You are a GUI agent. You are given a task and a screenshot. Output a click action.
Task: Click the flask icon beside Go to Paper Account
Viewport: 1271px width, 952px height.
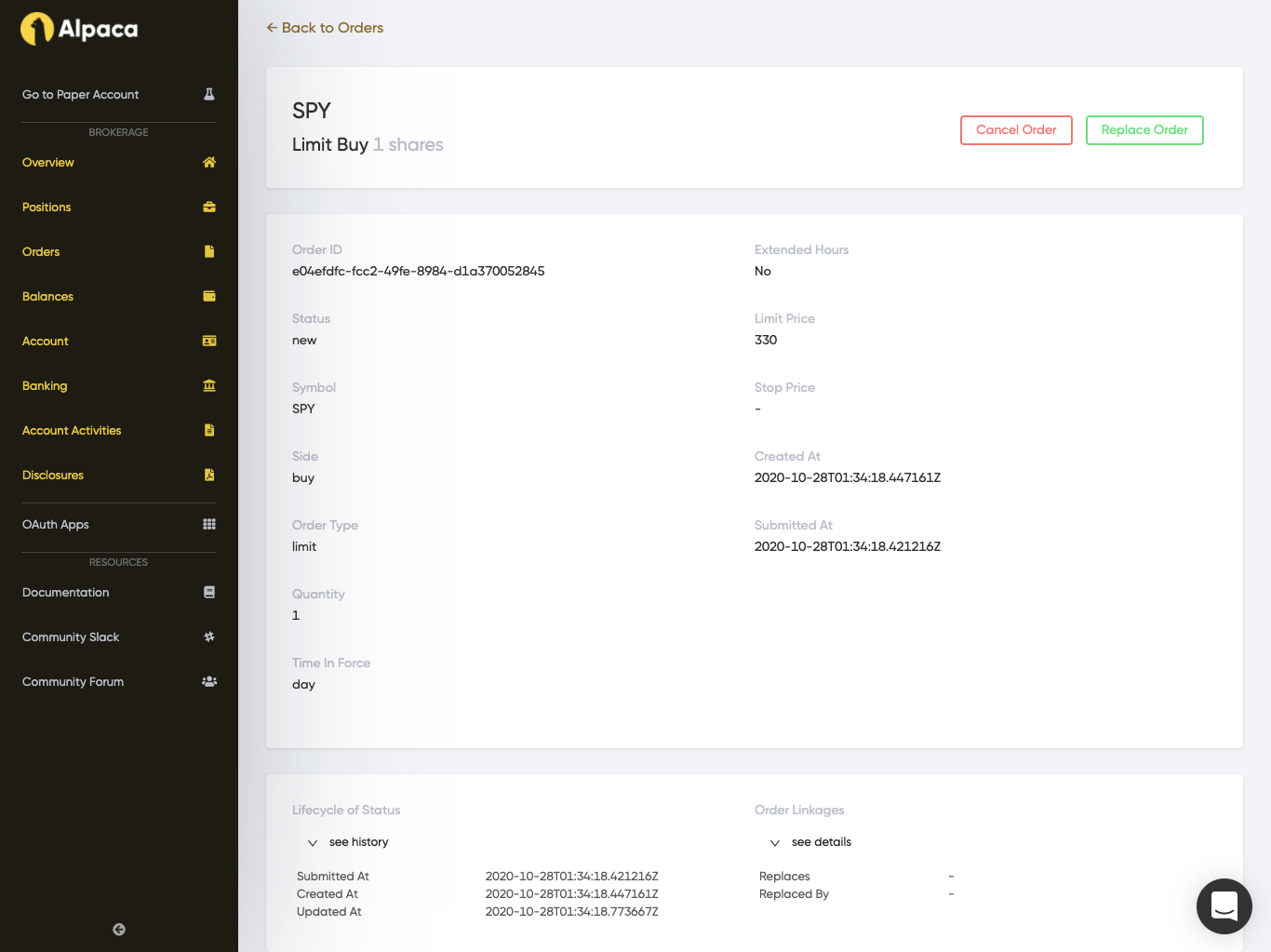pos(209,94)
